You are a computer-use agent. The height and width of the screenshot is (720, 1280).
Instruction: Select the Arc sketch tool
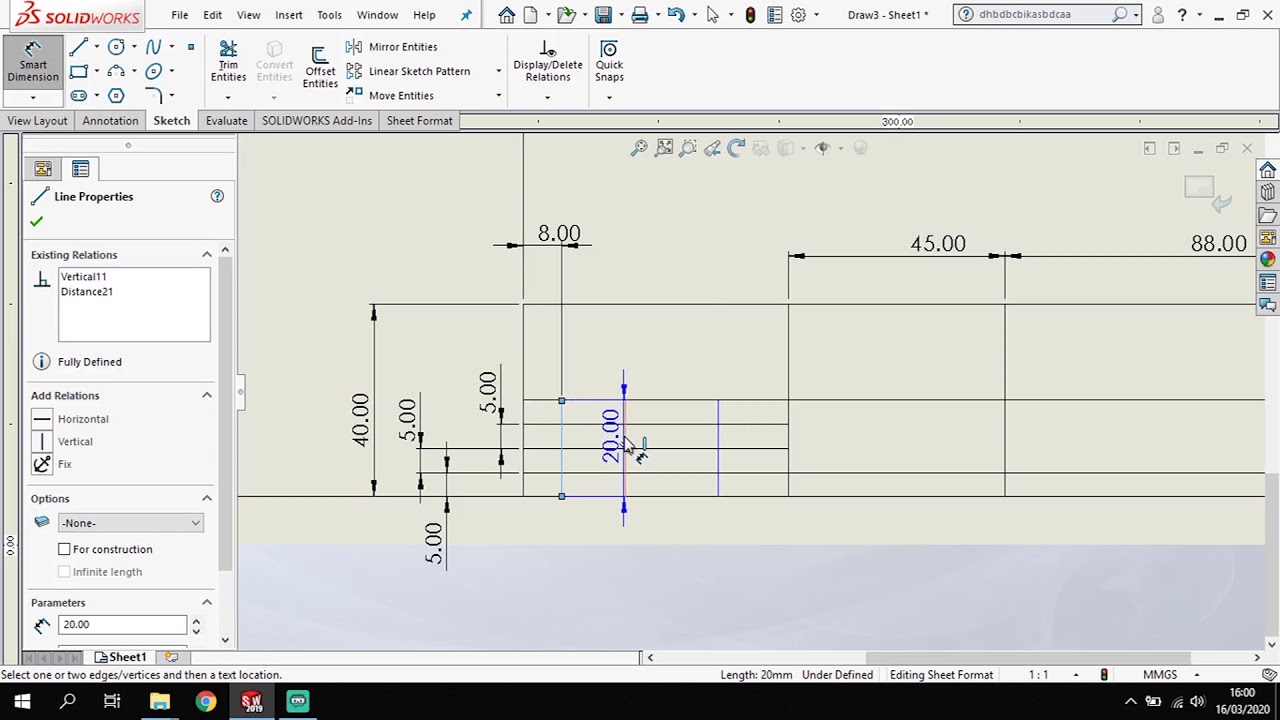pos(116,71)
